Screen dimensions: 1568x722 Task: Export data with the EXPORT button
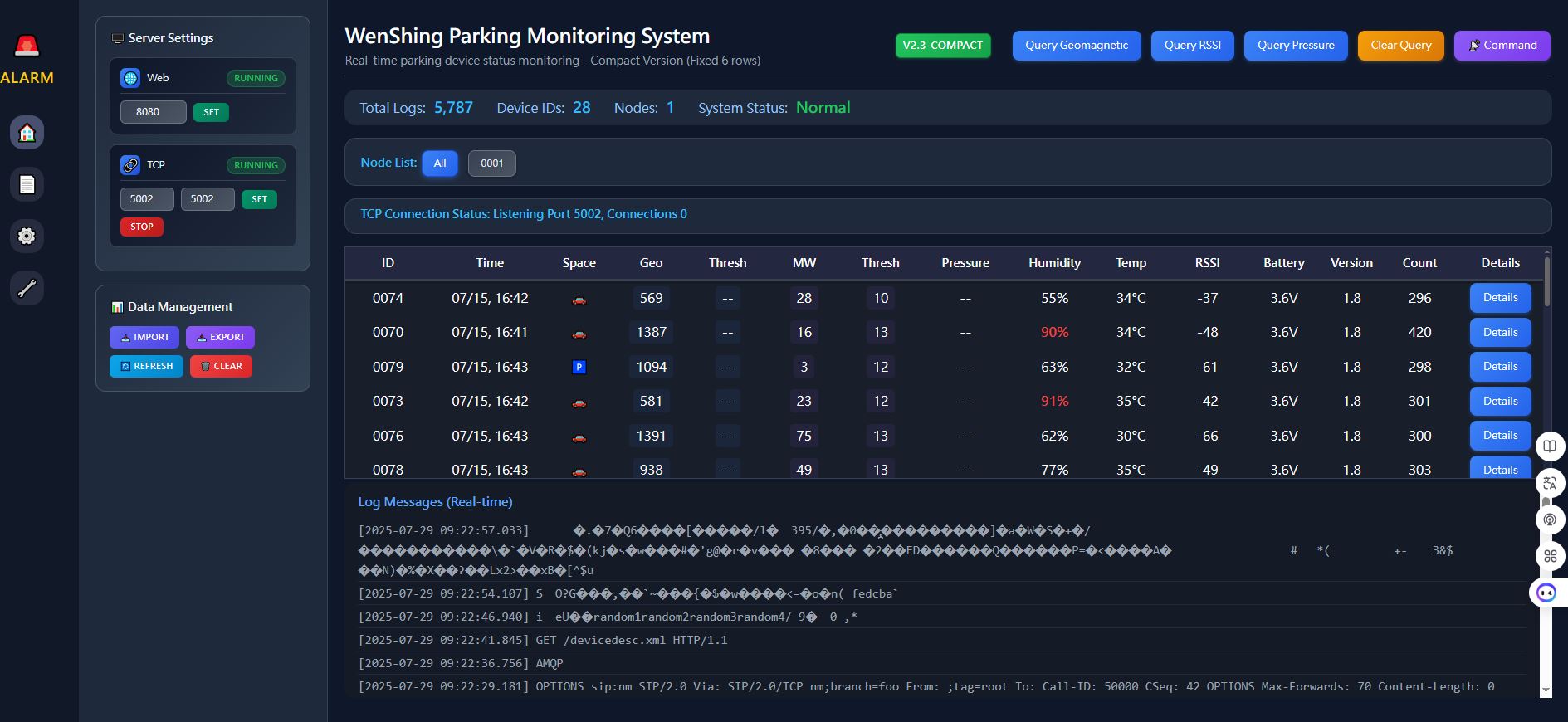click(220, 337)
